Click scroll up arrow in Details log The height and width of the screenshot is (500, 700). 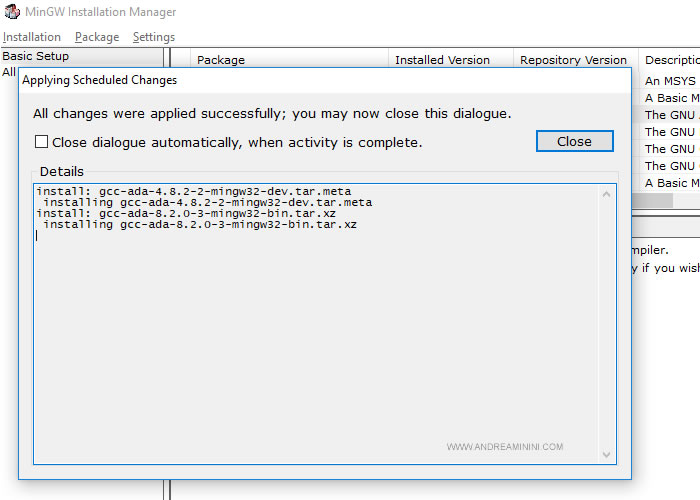point(606,194)
